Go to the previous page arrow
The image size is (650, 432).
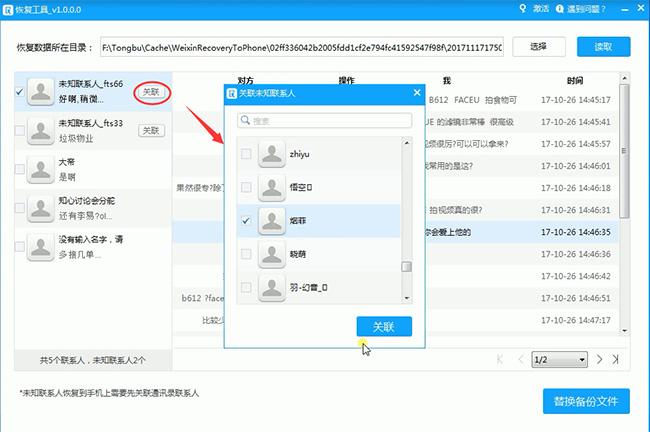pos(521,359)
